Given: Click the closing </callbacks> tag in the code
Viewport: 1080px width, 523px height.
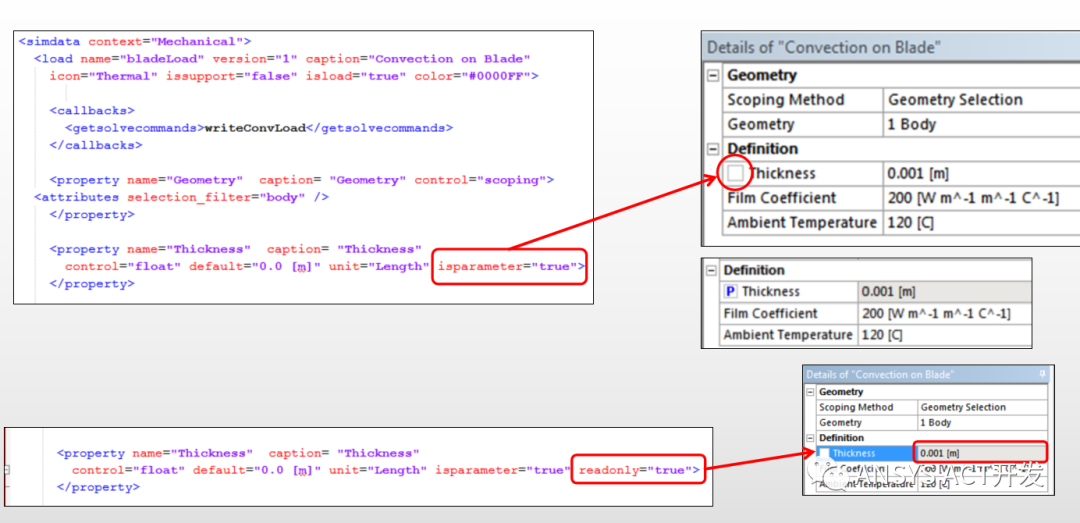Looking at the screenshot, I should click(96, 145).
